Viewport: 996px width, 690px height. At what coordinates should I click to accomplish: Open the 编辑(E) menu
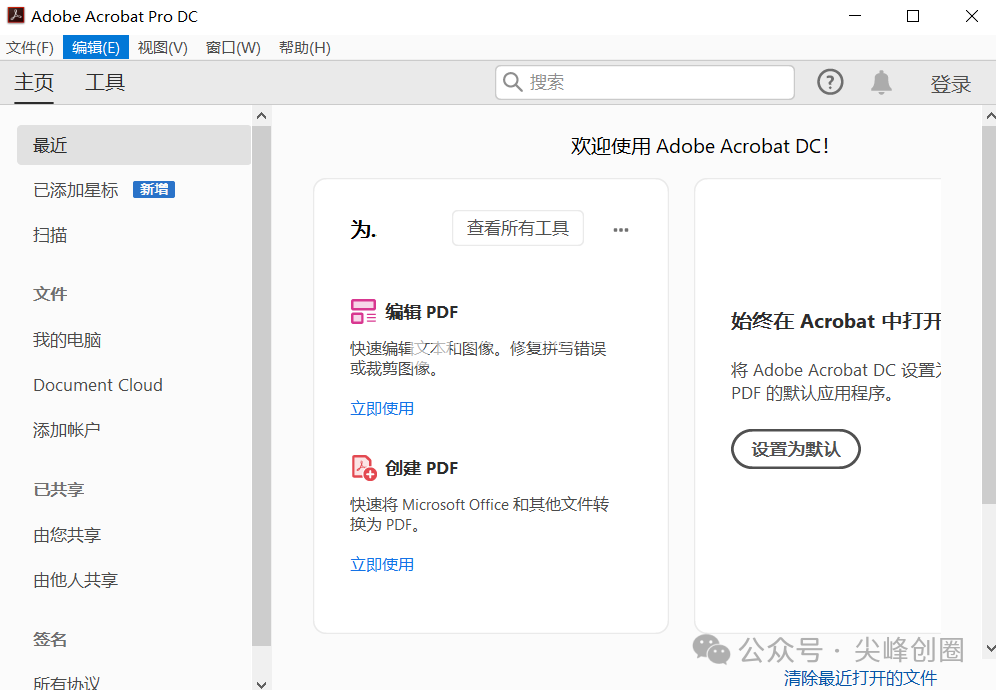pyautogui.click(x=96, y=48)
